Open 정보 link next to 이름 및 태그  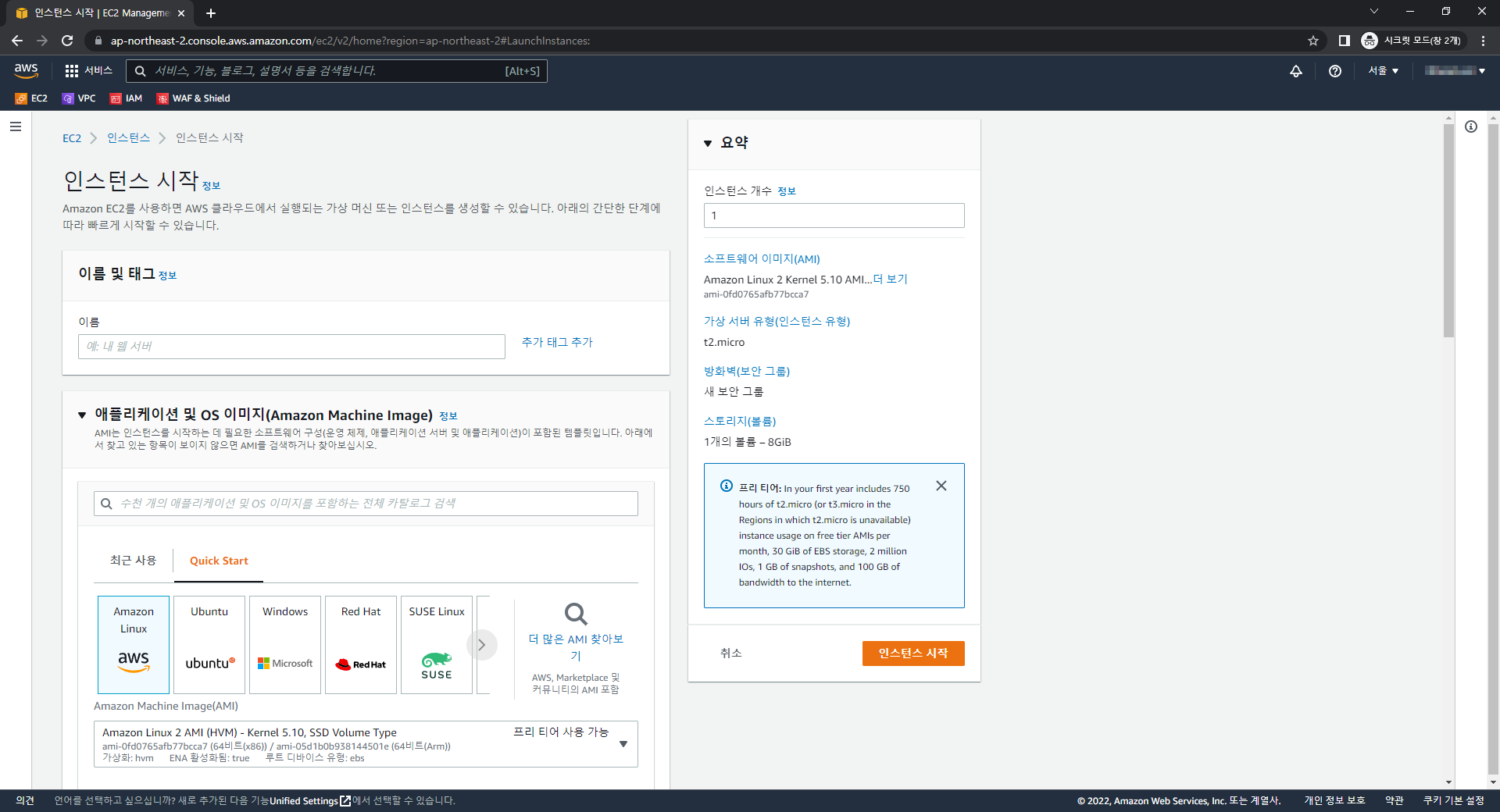click(167, 276)
